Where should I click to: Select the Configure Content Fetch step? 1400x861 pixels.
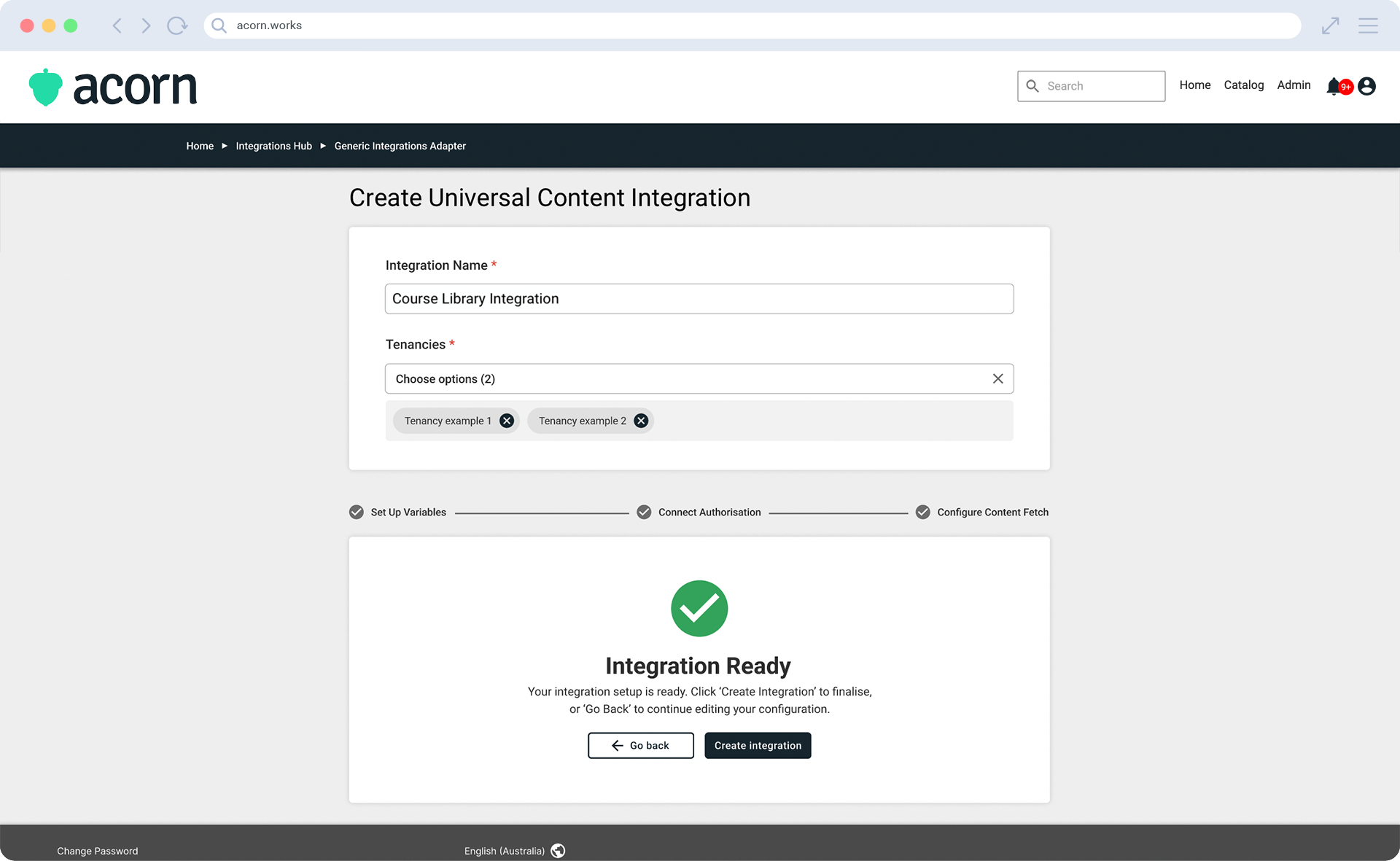982,513
